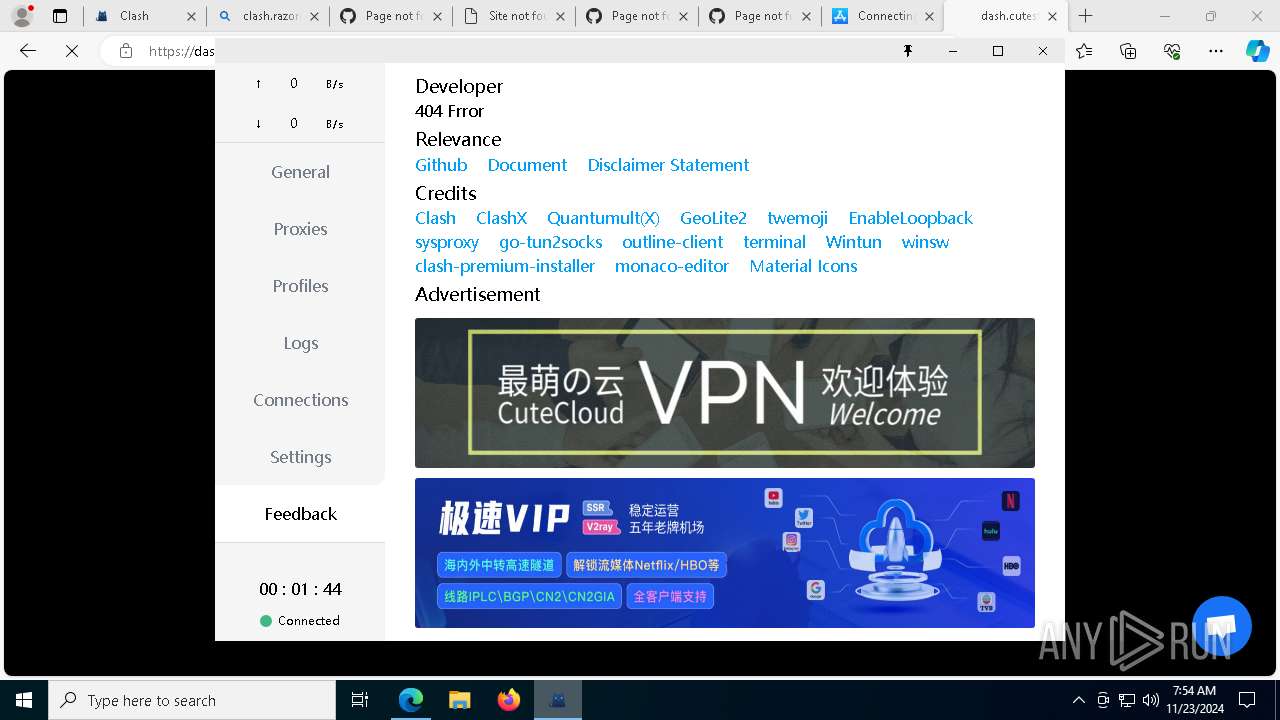Close the Clash window

point(1043,51)
